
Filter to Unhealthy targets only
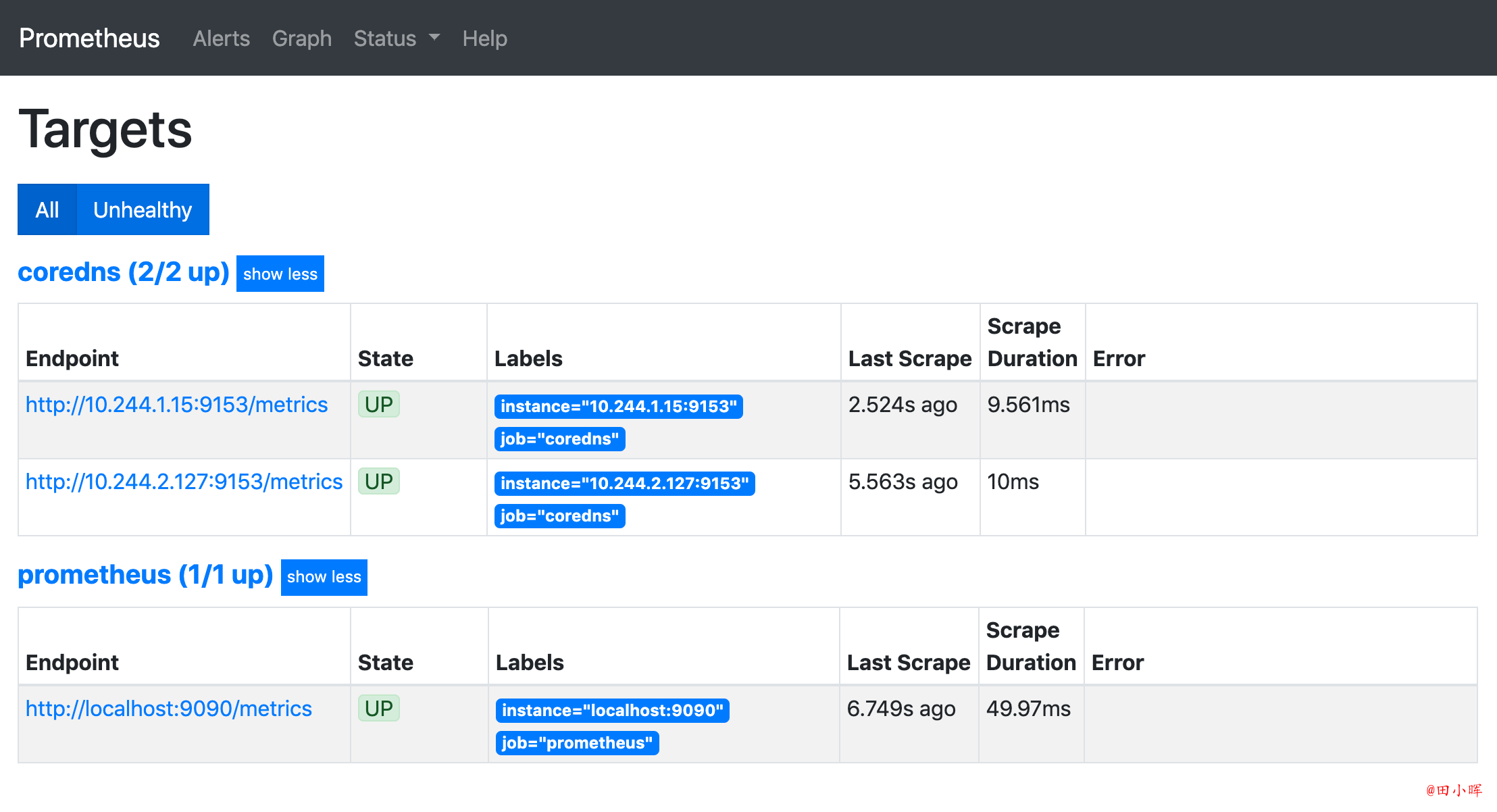[143, 209]
